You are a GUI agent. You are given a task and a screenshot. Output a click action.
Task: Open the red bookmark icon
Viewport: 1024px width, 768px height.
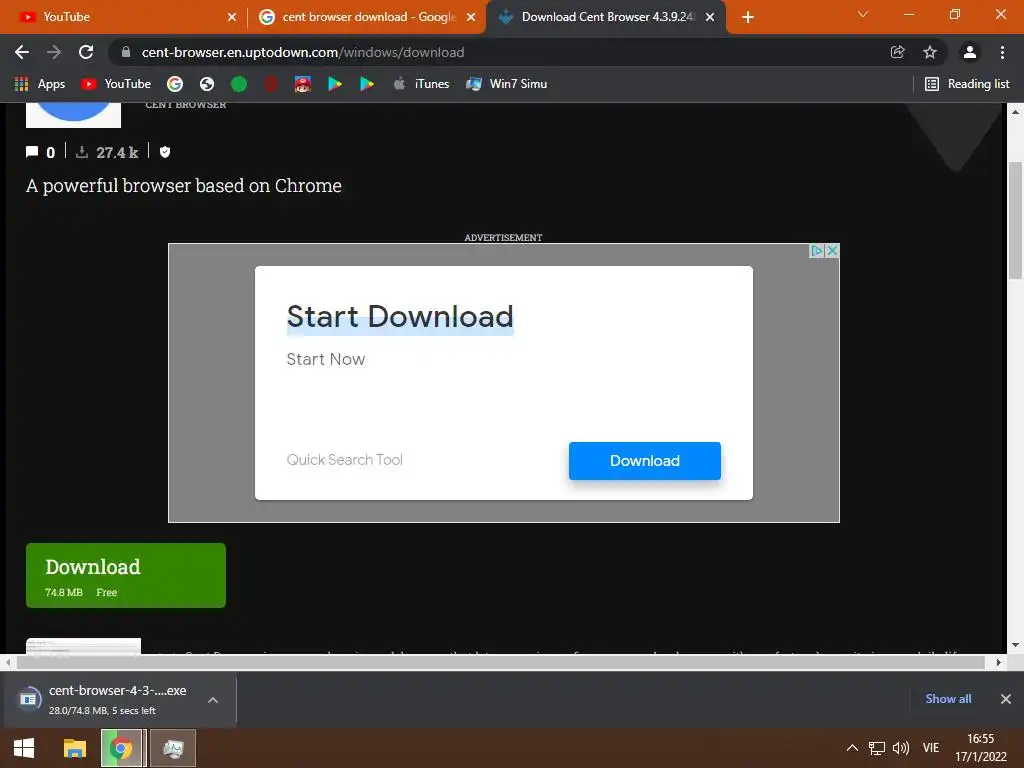[270, 84]
